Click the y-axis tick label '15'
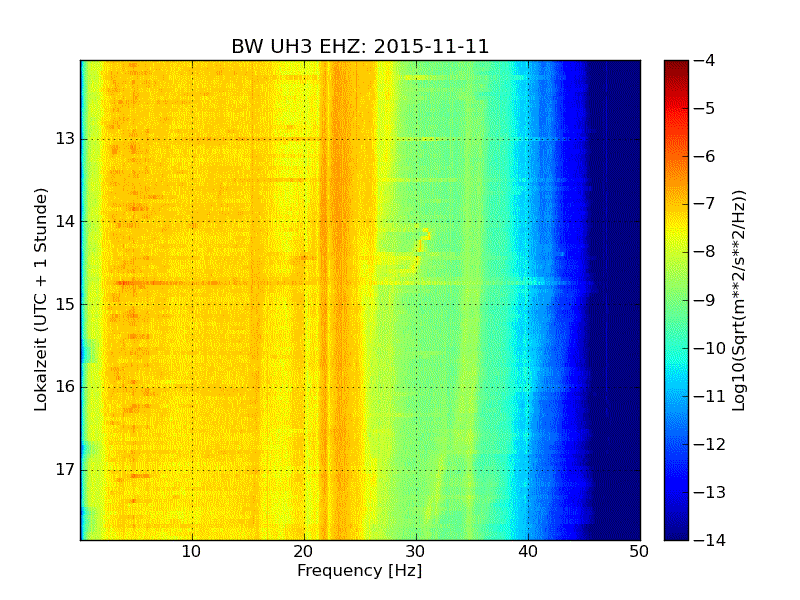800x600 pixels. click(x=65, y=304)
